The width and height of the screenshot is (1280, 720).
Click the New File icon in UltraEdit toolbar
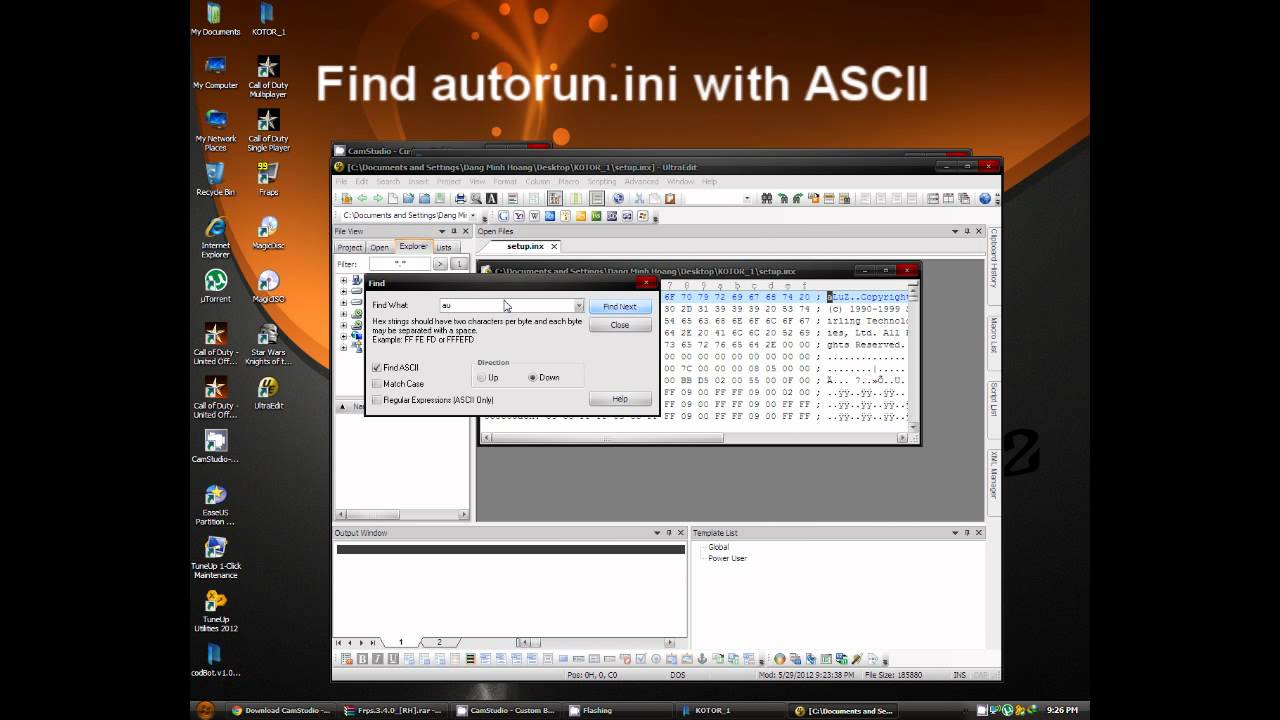point(393,198)
